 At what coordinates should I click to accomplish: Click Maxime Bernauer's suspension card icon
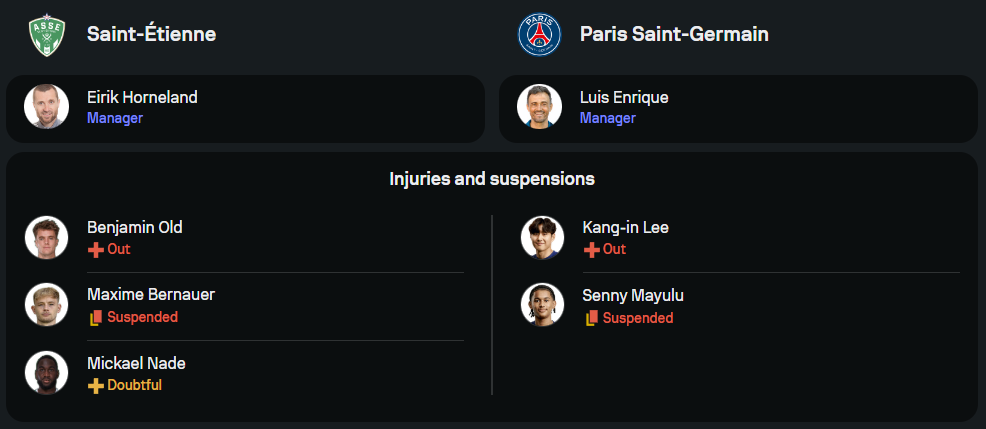pos(96,317)
